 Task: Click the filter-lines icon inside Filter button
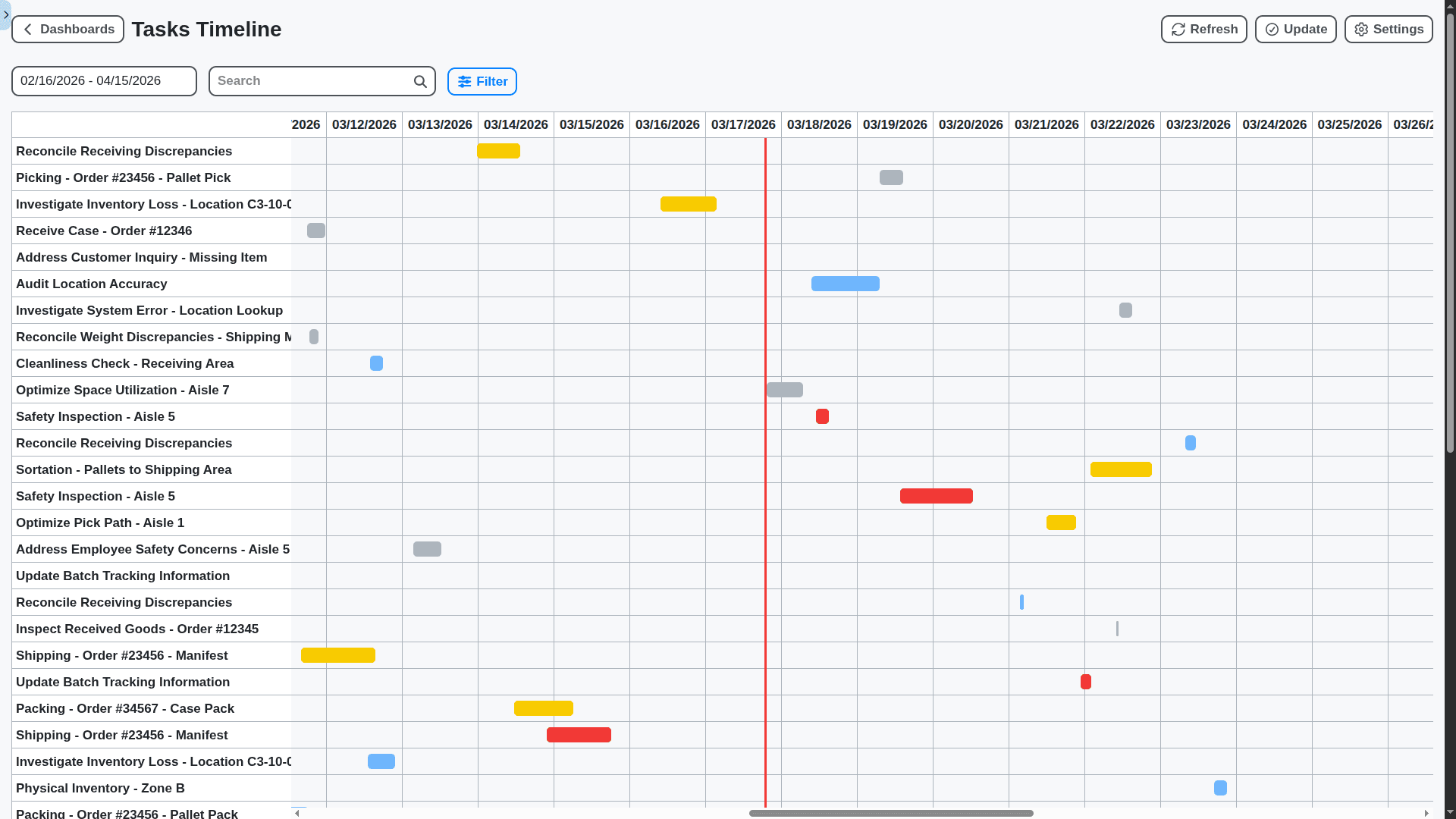coord(465,81)
